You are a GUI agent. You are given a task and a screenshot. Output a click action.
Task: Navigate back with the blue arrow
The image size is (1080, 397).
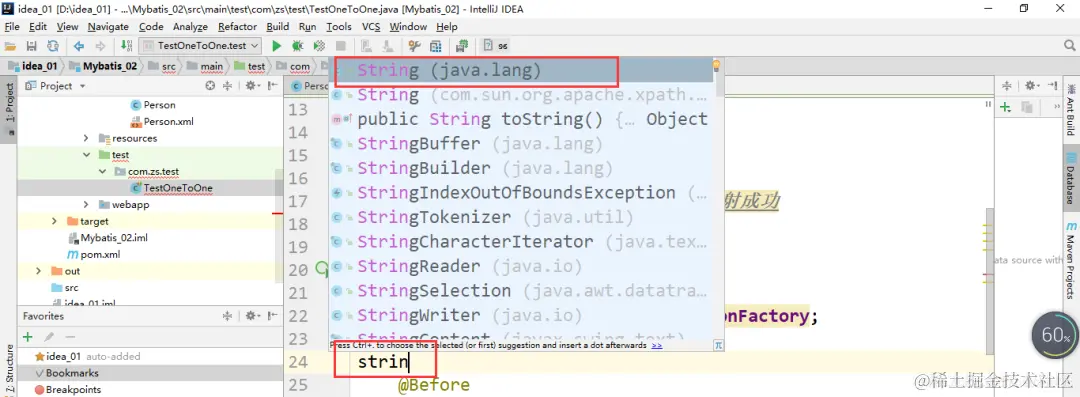(x=79, y=46)
